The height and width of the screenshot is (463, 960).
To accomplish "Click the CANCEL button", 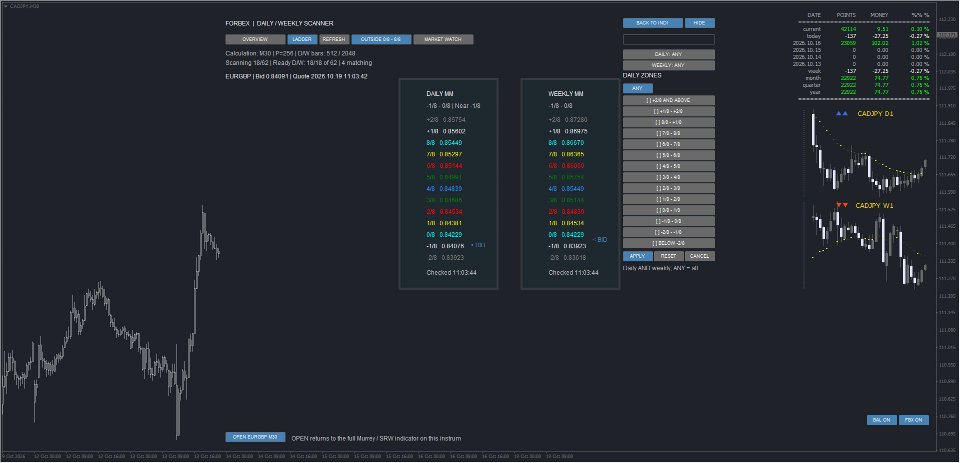I will (700, 256).
